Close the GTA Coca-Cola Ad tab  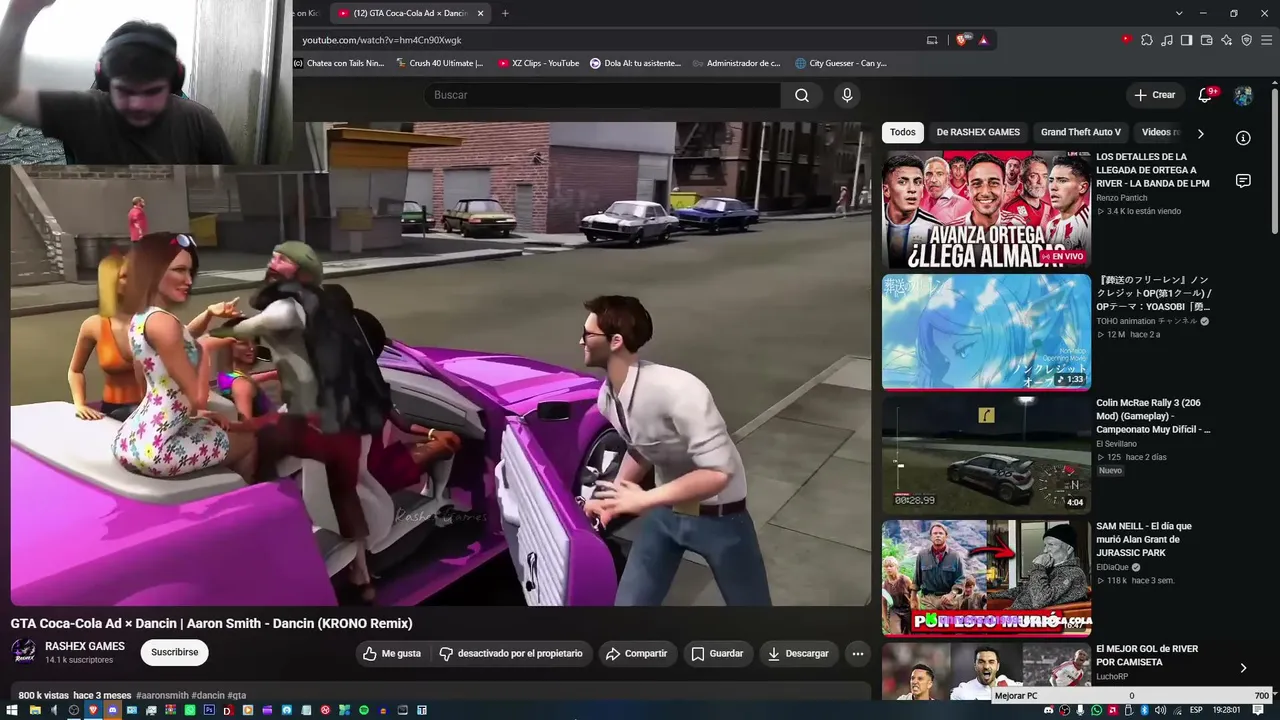click(480, 13)
